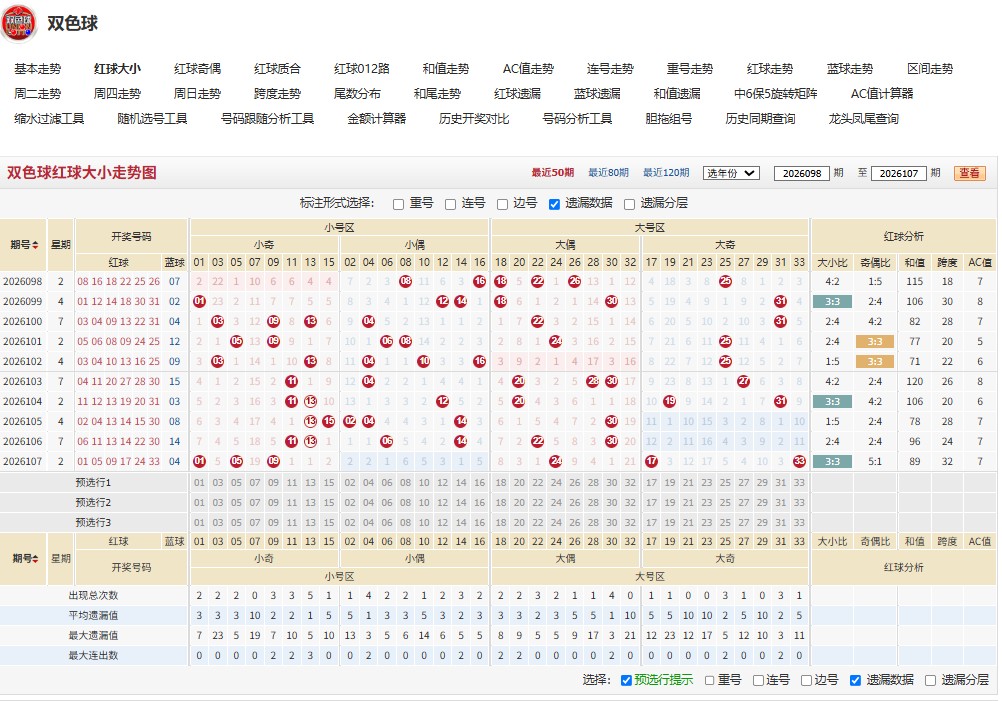Show the 连号走势 chart
The width and height of the screenshot is (1002, 701).
[610, 69]
